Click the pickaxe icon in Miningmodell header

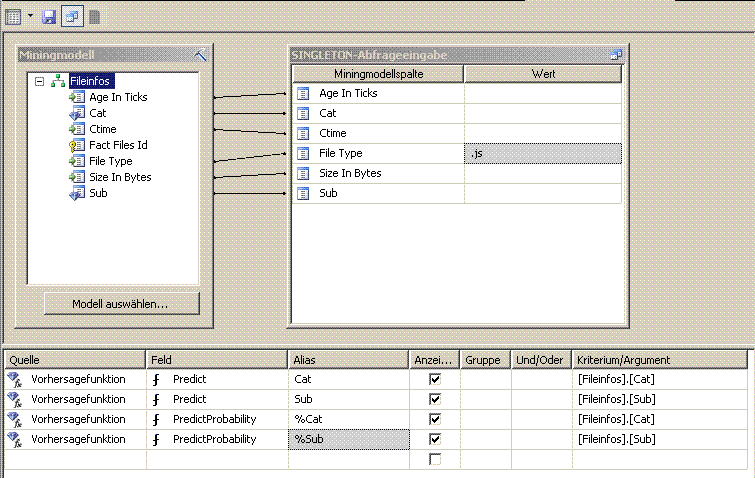[x=200, y=55]
